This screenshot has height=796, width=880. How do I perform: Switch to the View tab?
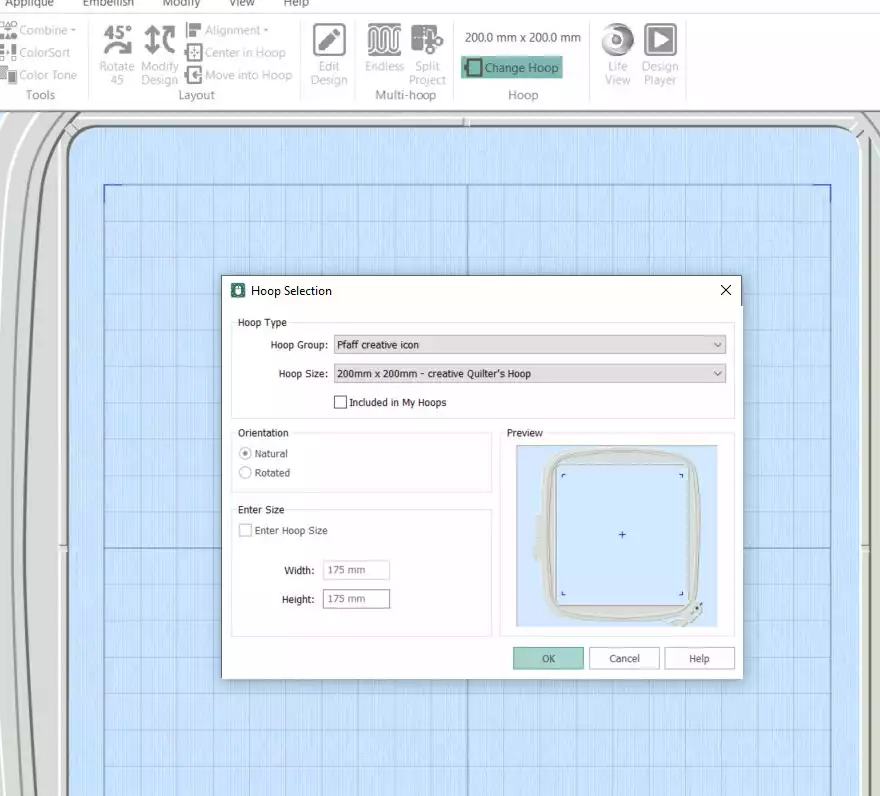pyautogui.click(x=242, y=3)
